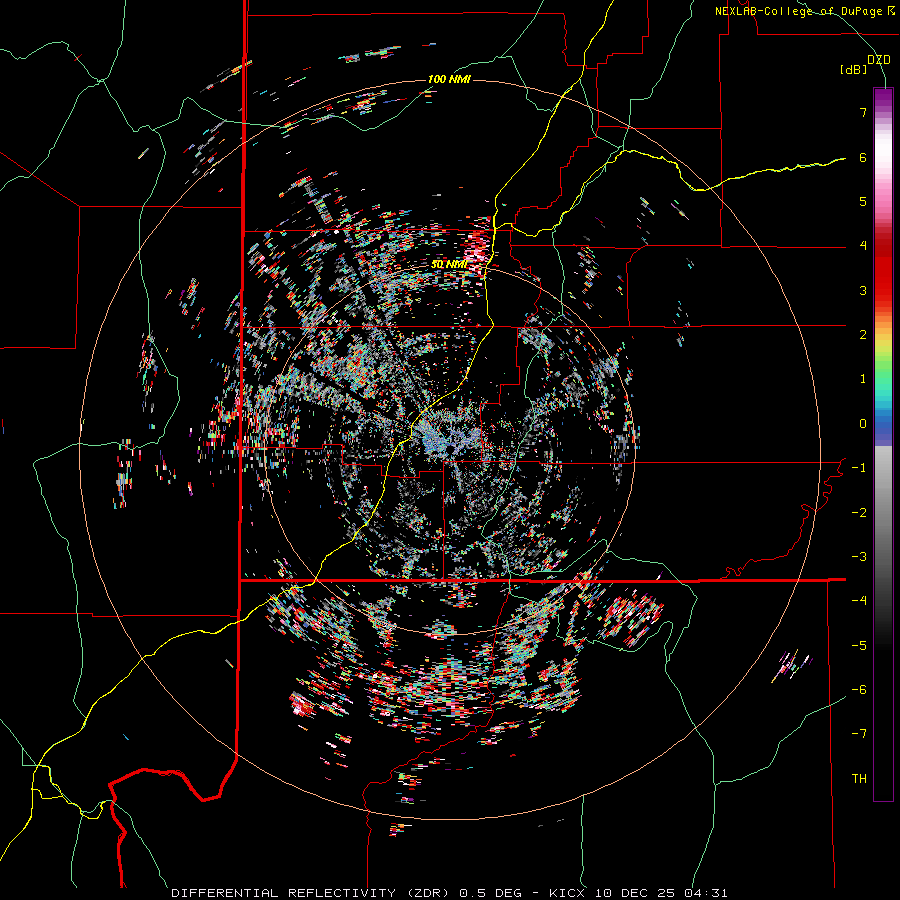Select the -7 value on color scale
900x900 pixels.
click(859, 734)
